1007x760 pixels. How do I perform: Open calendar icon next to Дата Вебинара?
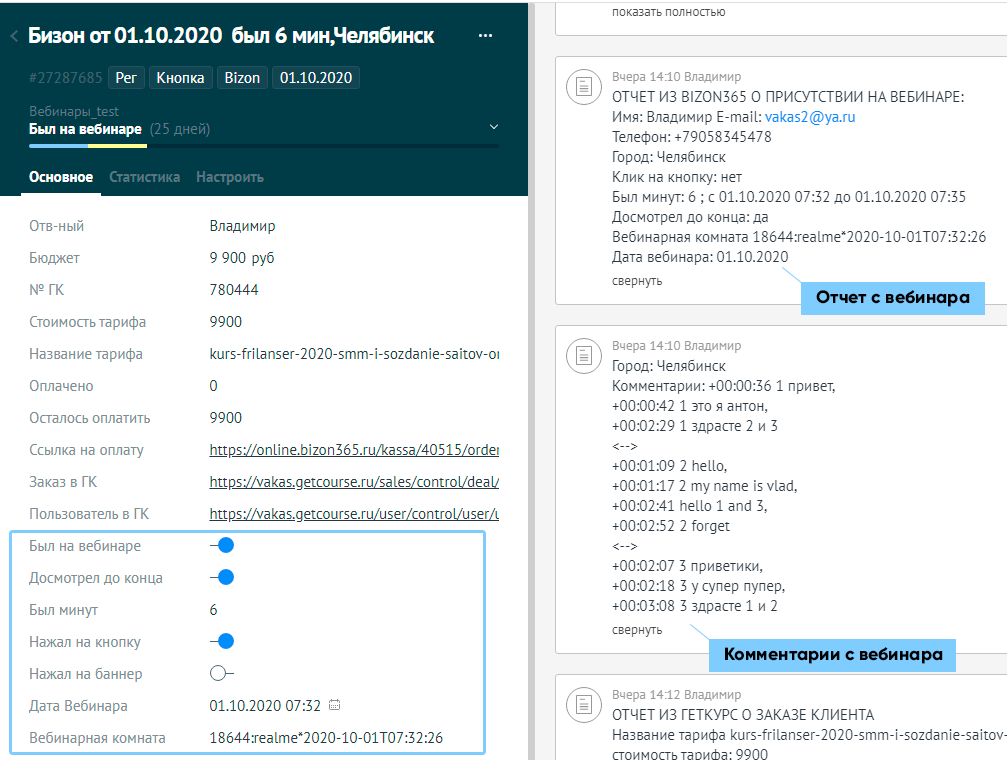pyautogui.click(x=335, y=706)
